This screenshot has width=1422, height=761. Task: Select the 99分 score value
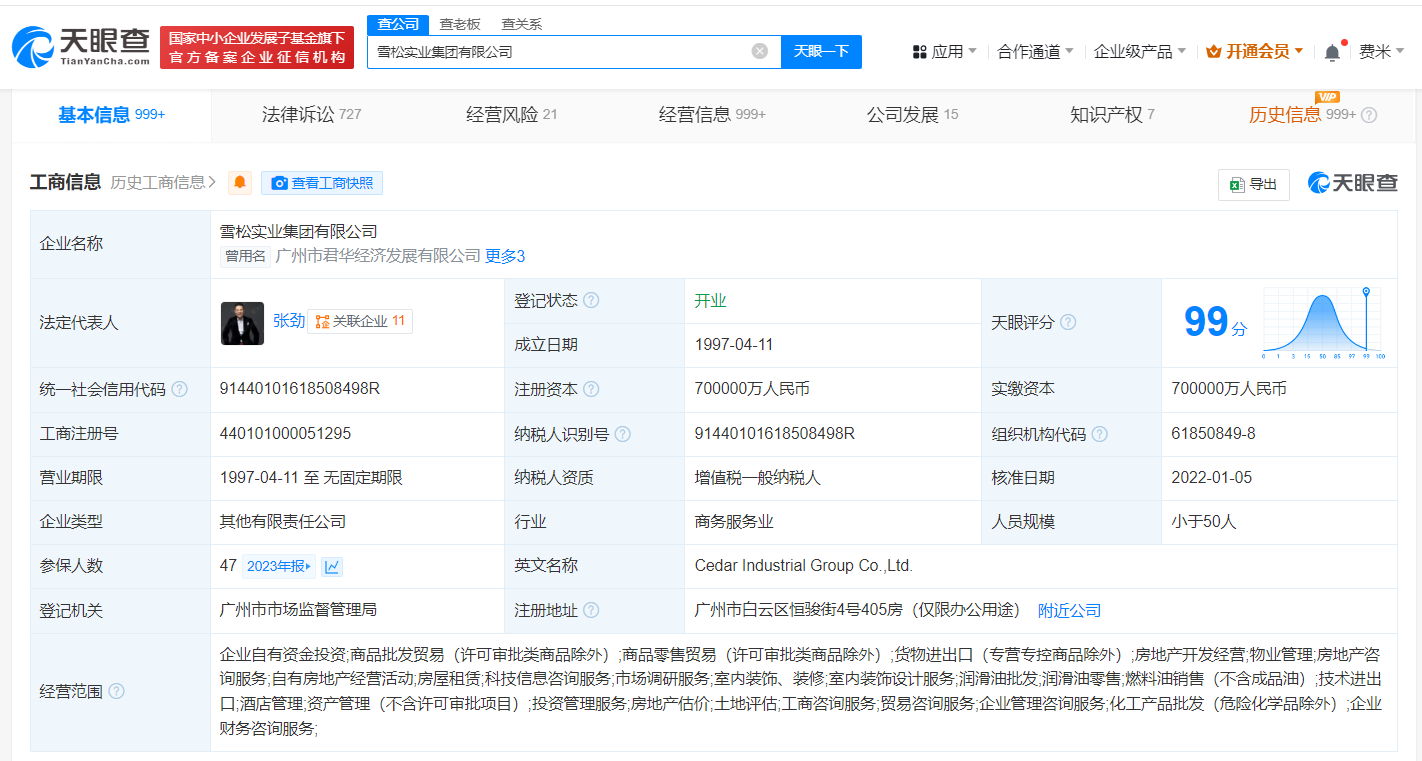pos(1216,322)
